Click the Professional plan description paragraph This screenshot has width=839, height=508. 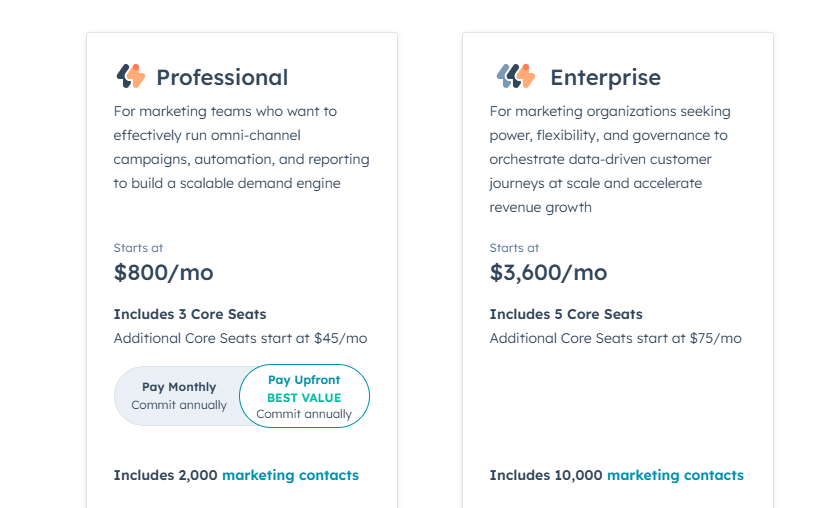[241, 147]
